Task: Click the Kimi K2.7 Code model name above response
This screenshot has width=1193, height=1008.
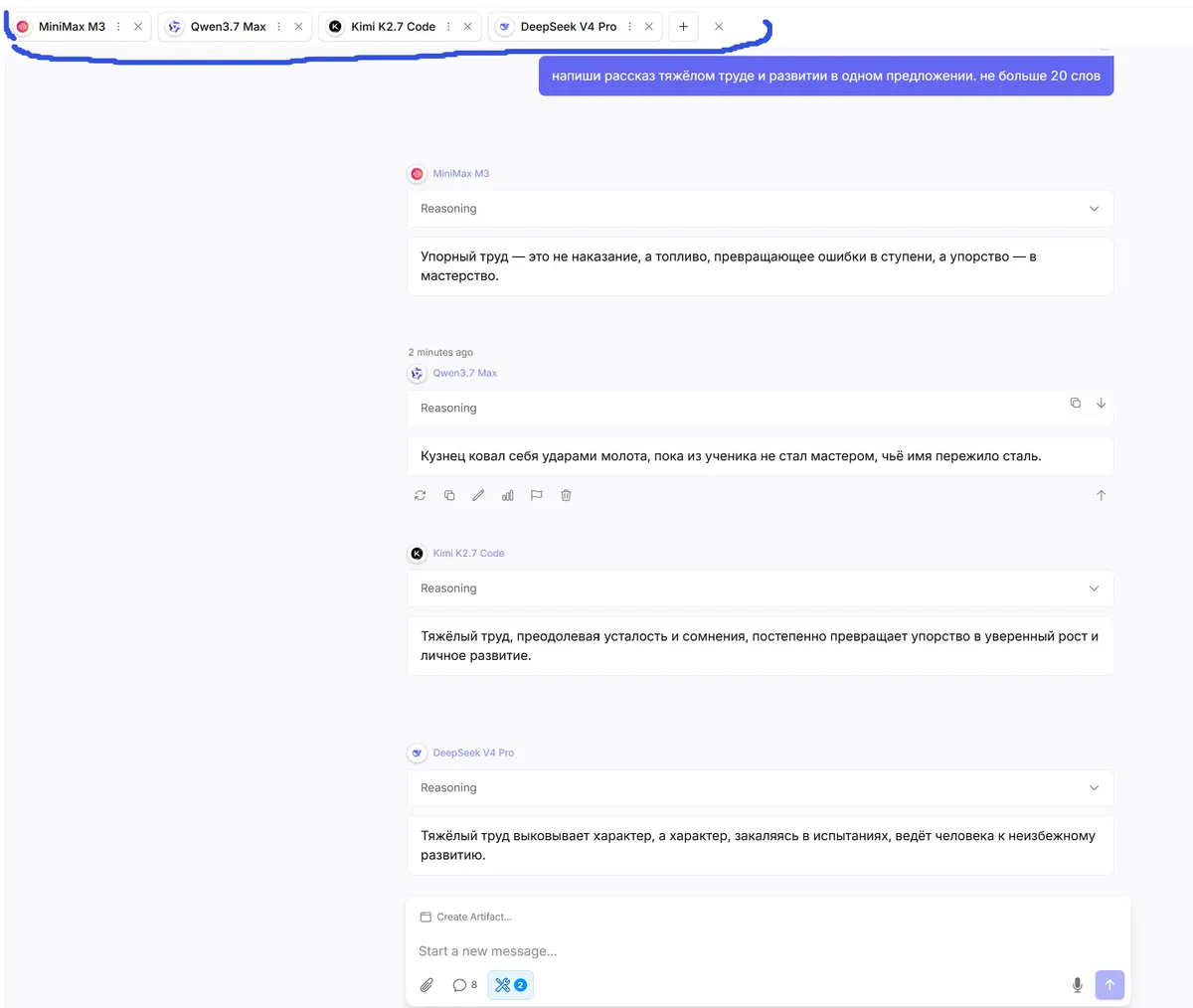Action: 468,554
